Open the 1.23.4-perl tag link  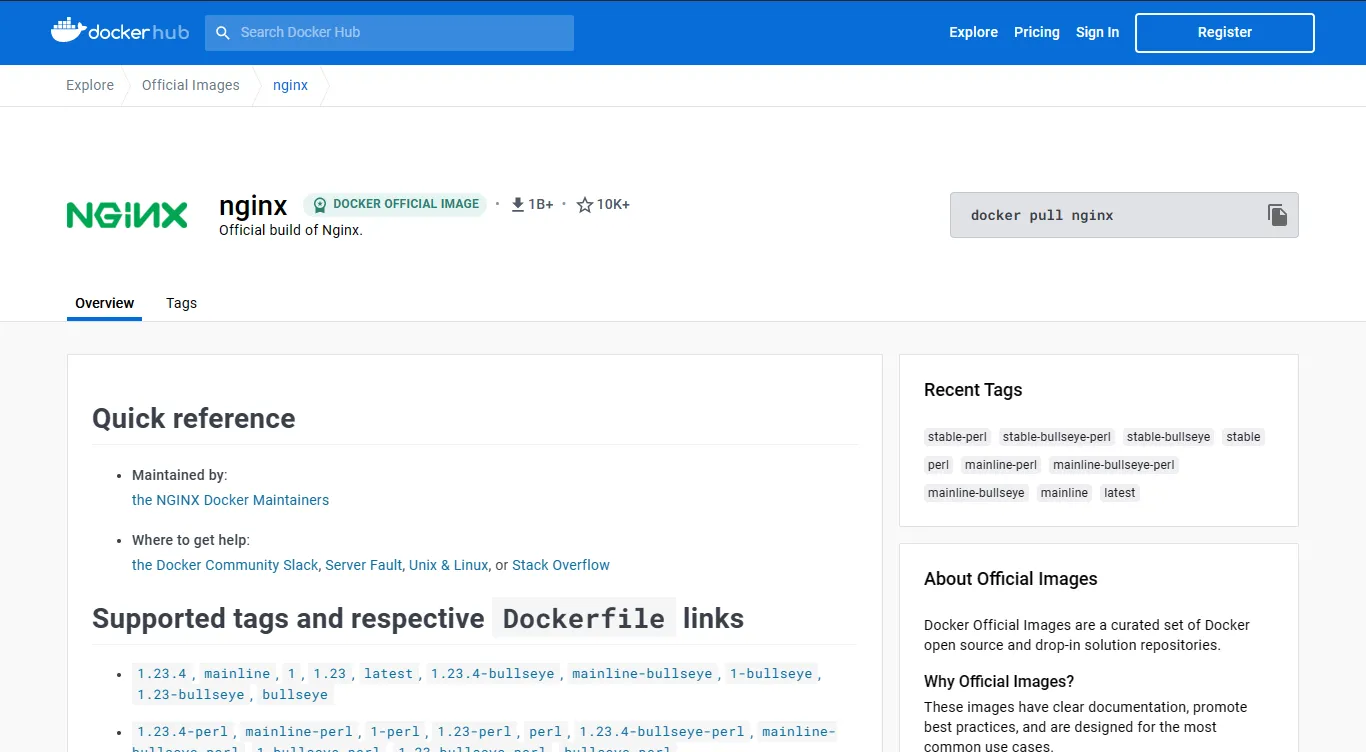[x=183, y=731]
